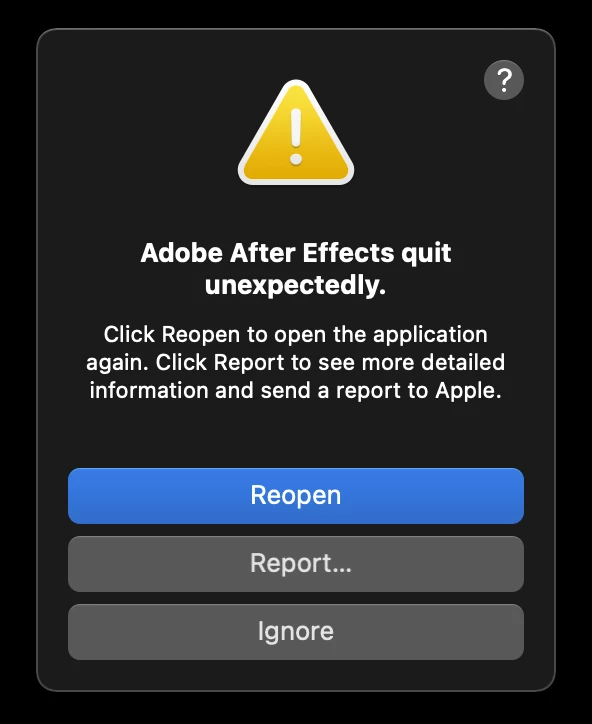Click the question mark help button
The height and width of the screenshot is (724, 592).
504,80
